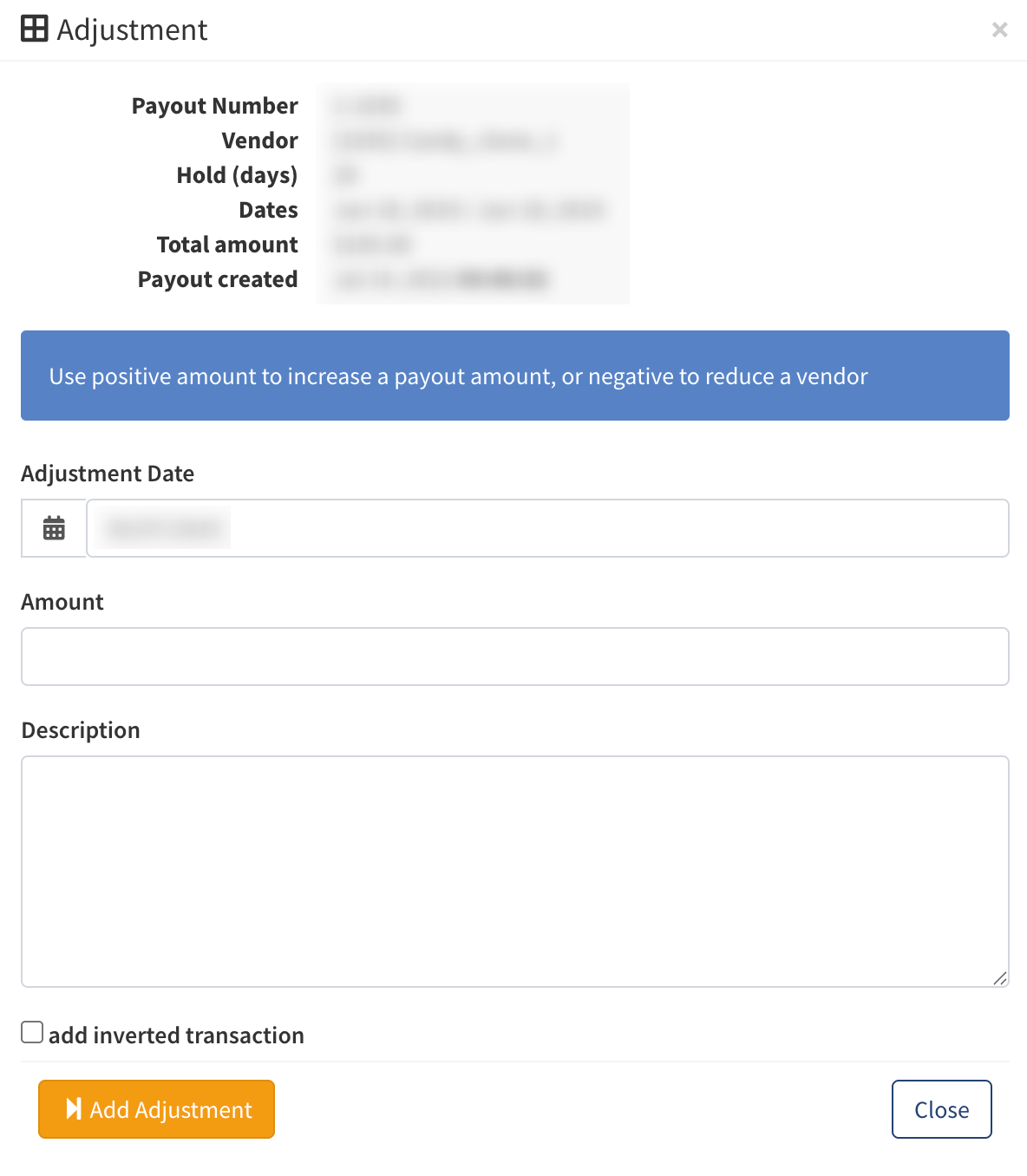1027x1176 pixels.
Task: Click the calendar icon beside Adjustment Date
Action: (54, 528)
